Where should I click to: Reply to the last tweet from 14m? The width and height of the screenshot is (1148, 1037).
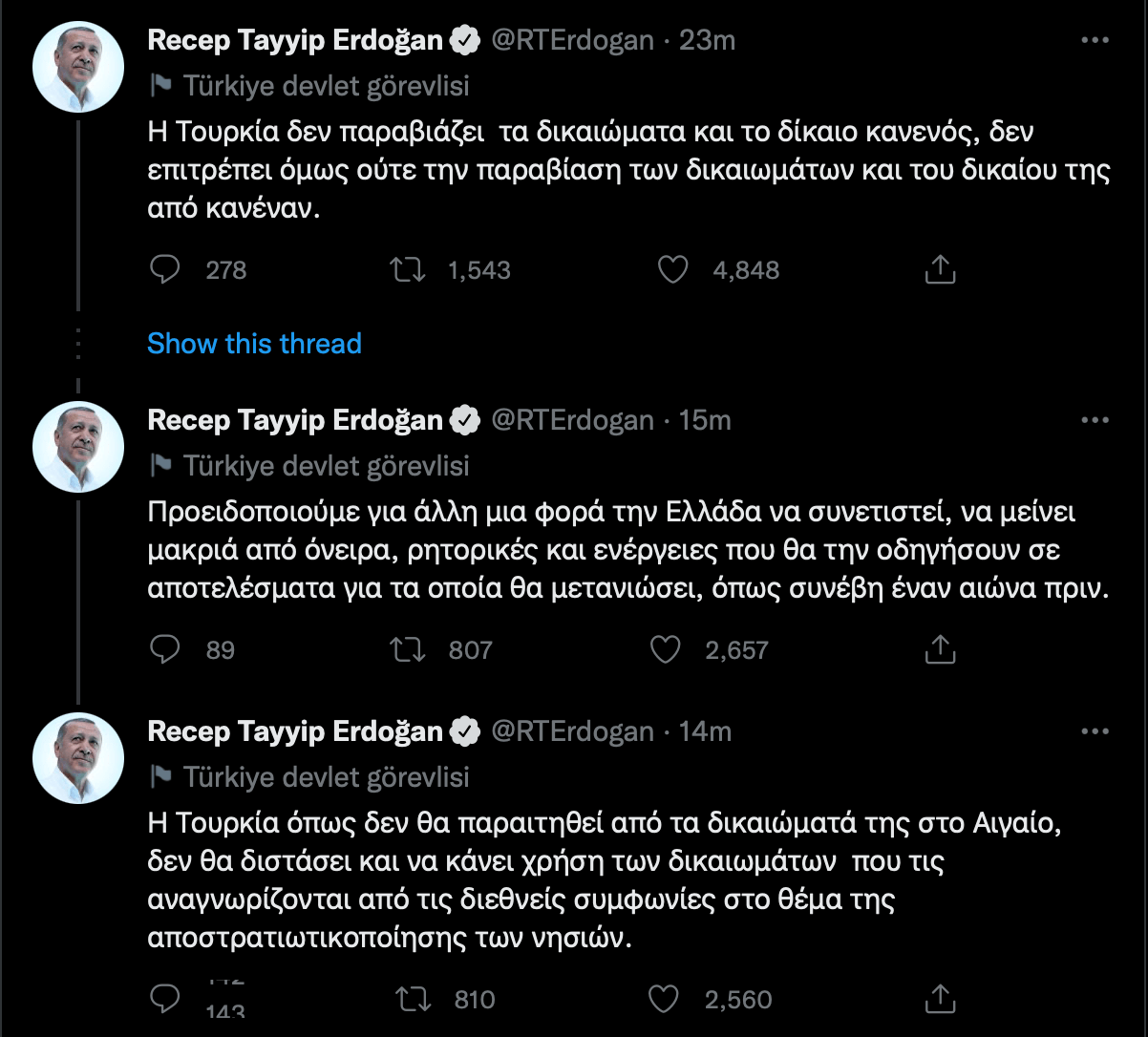(166, 999)
